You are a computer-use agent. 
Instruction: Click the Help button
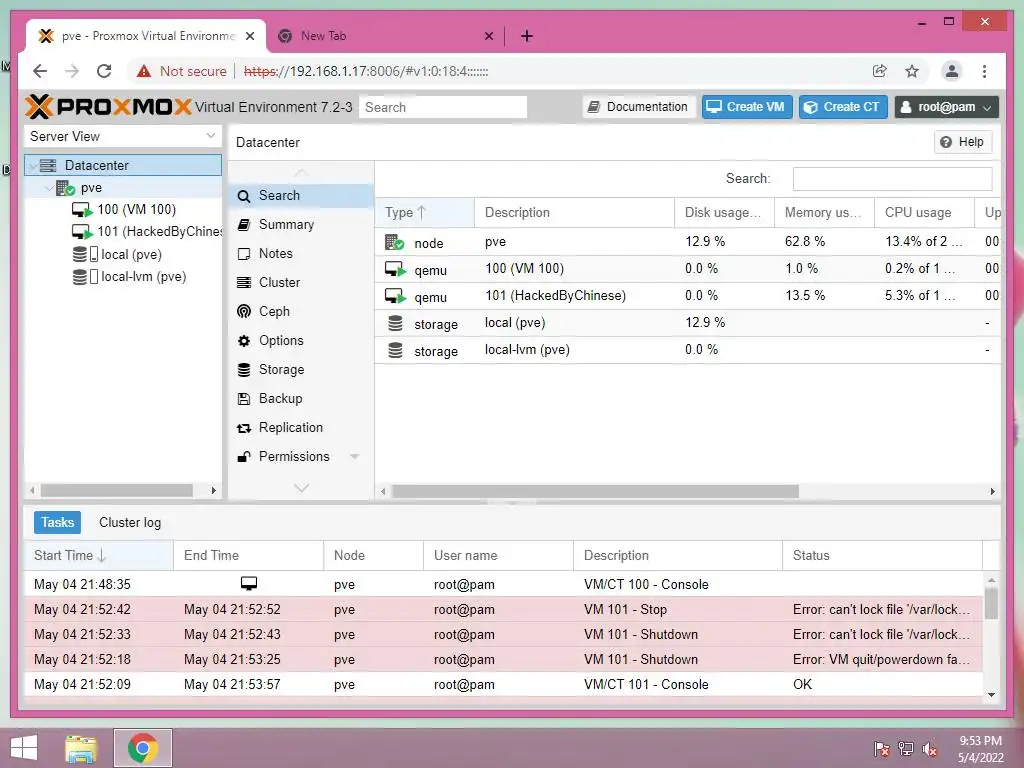[x=963, y=142]
